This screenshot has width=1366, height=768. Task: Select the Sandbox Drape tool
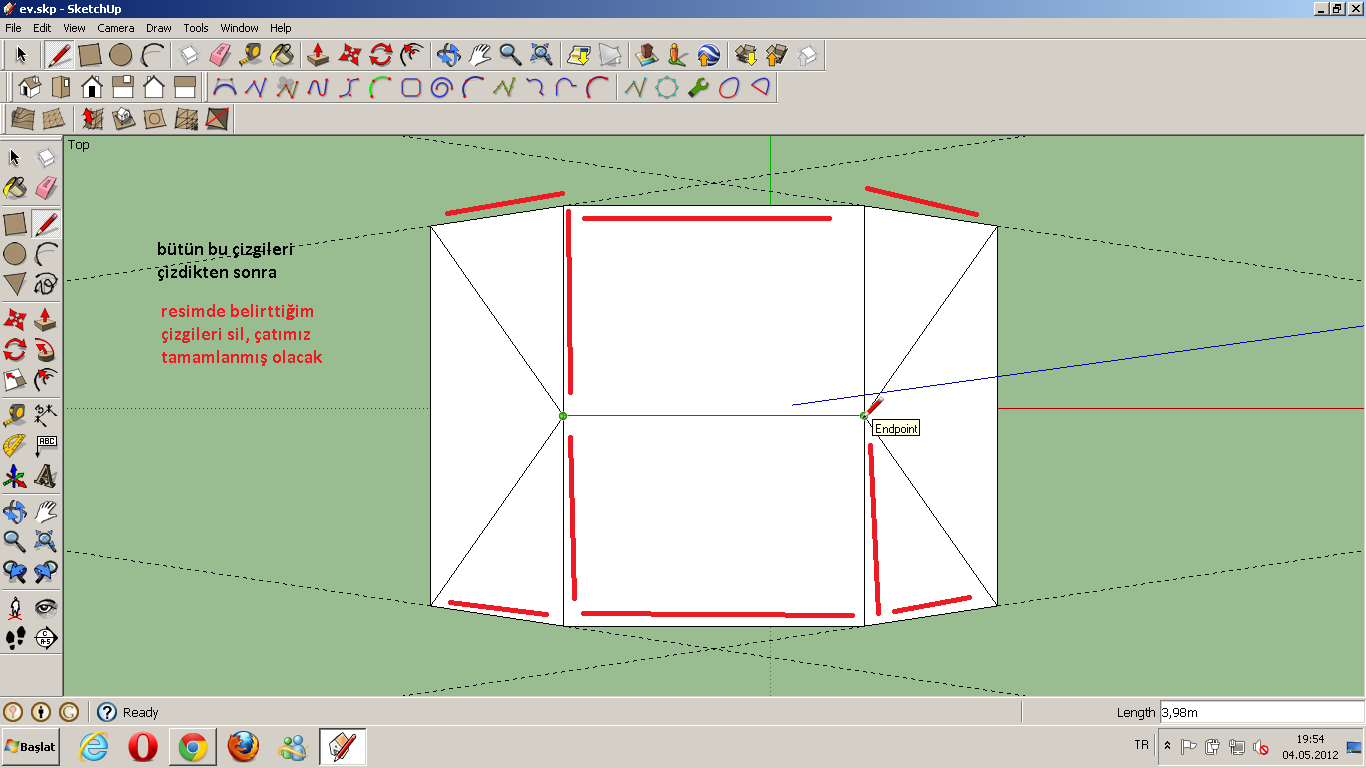(154, 119)
